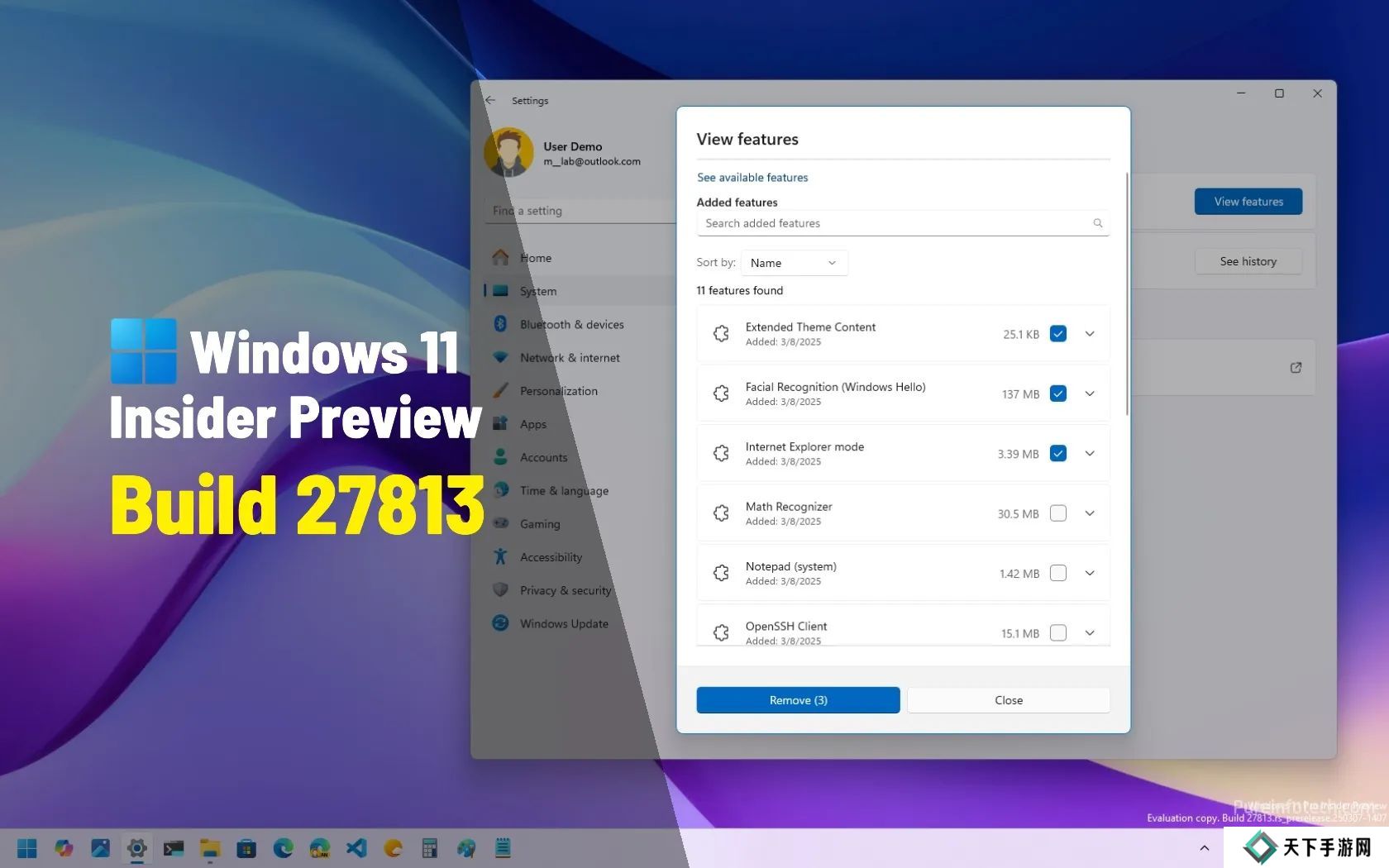
Task: Follow the See available features link
Action: pyautogui.click(x=752, y=177)
